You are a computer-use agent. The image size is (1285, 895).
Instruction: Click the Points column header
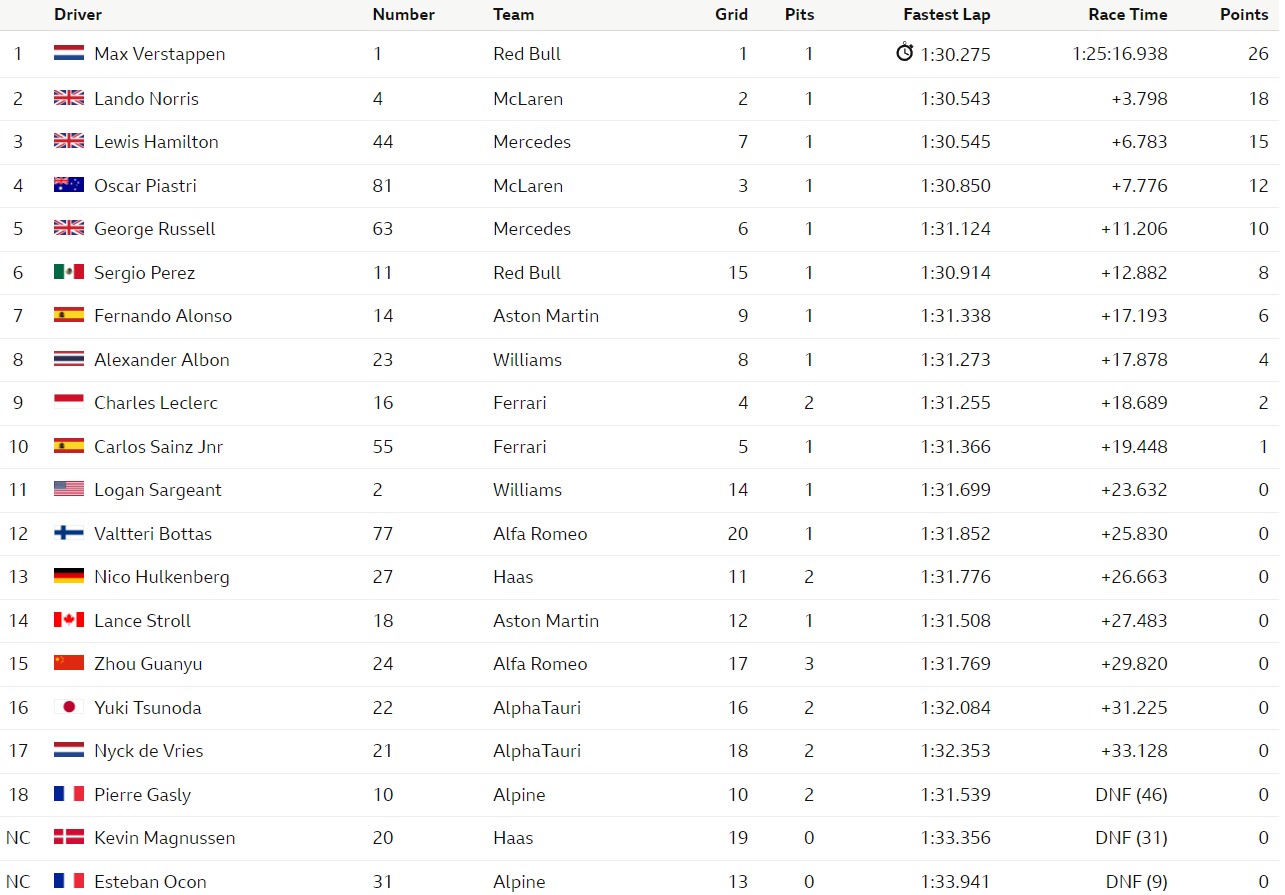[x=1244, y=14]
